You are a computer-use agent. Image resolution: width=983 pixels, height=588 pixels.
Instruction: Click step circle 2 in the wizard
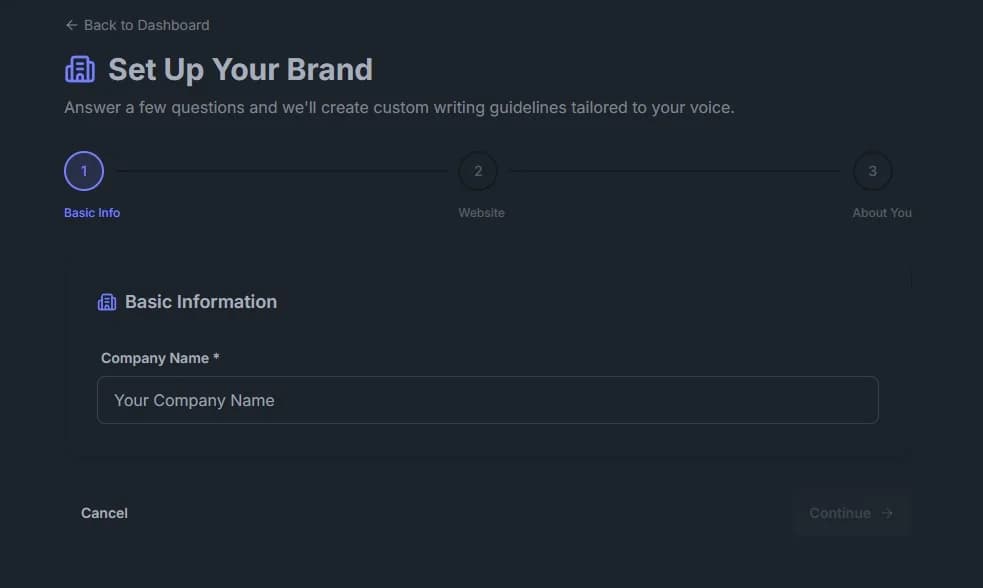(x=478, y=170)
